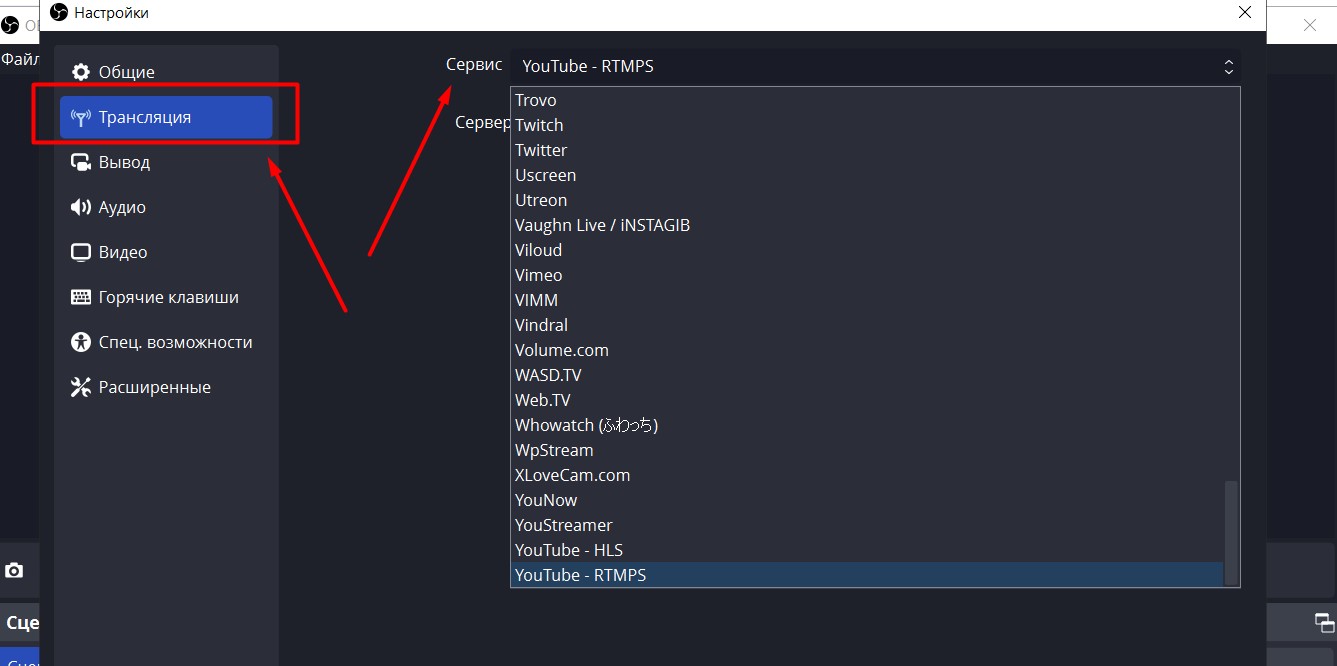This screenshot has height=666, width=1337.
Task: Open the Файл menu behind the dialog
Action: (x=19, y=59)
